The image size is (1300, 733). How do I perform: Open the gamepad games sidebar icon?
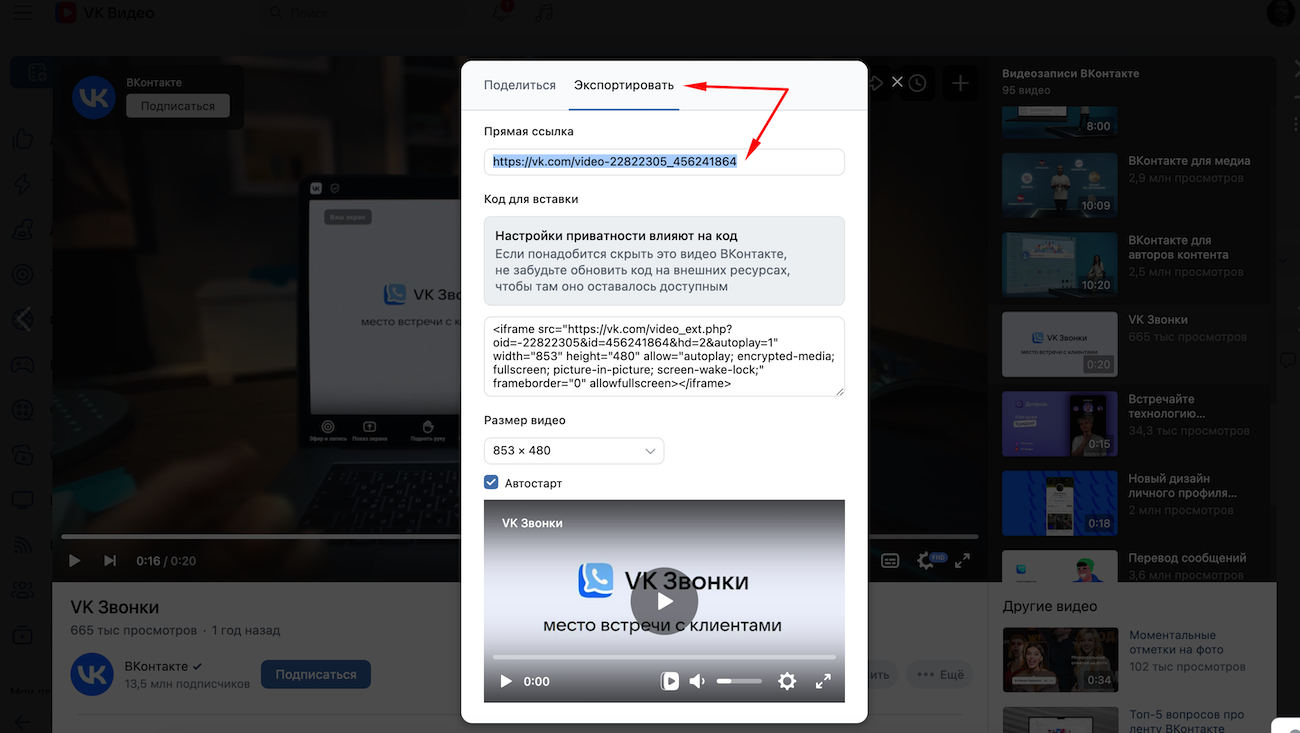22,364
